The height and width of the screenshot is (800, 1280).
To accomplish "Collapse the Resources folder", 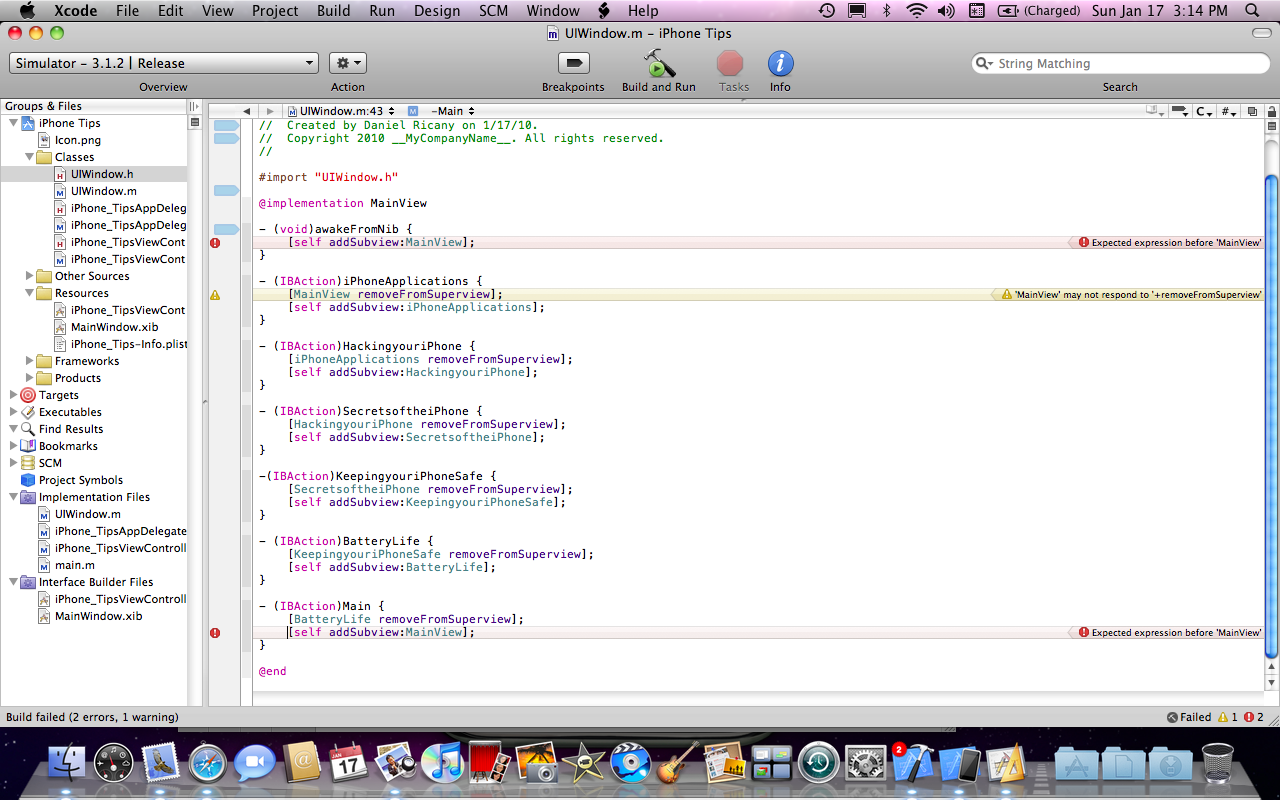I will (x=29, y=293).
